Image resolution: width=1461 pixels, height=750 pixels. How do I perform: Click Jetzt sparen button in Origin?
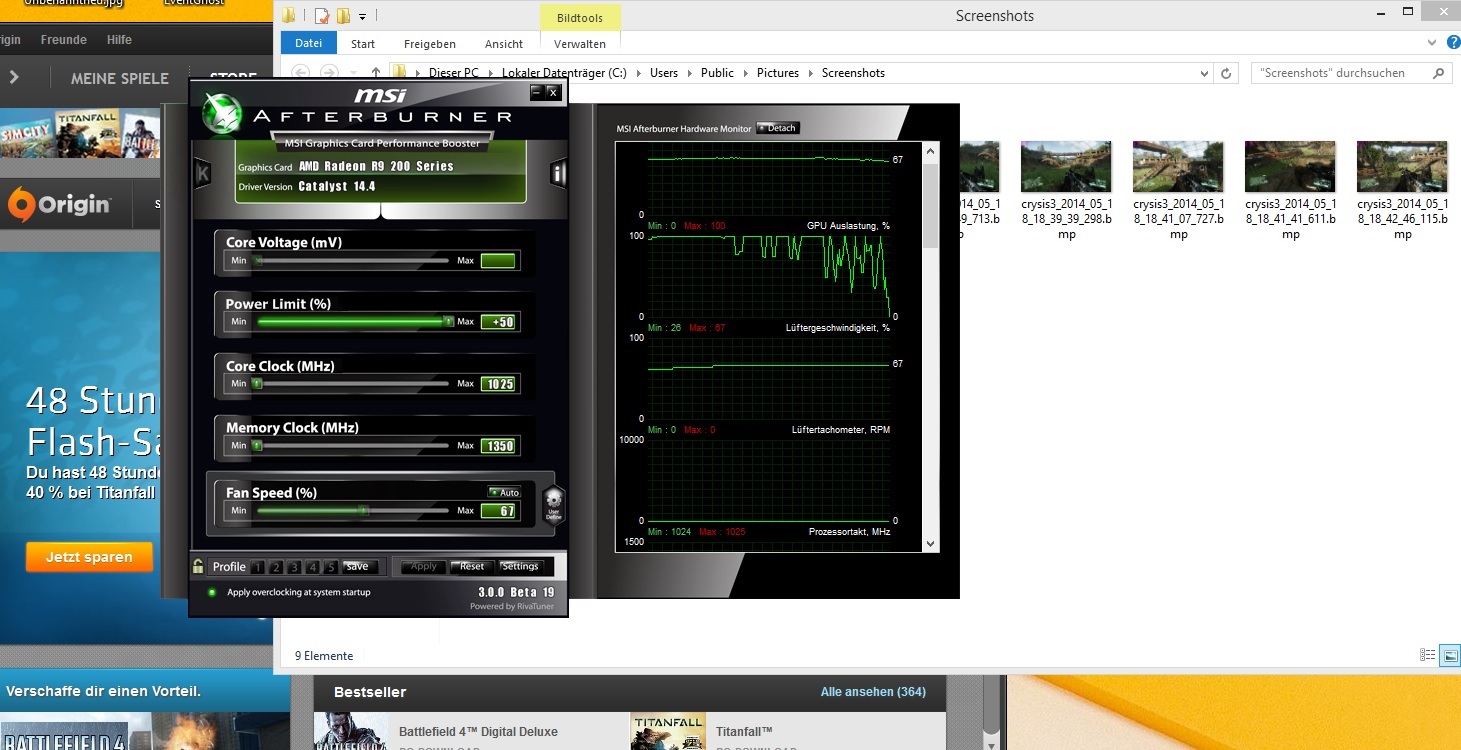point(89,557)
